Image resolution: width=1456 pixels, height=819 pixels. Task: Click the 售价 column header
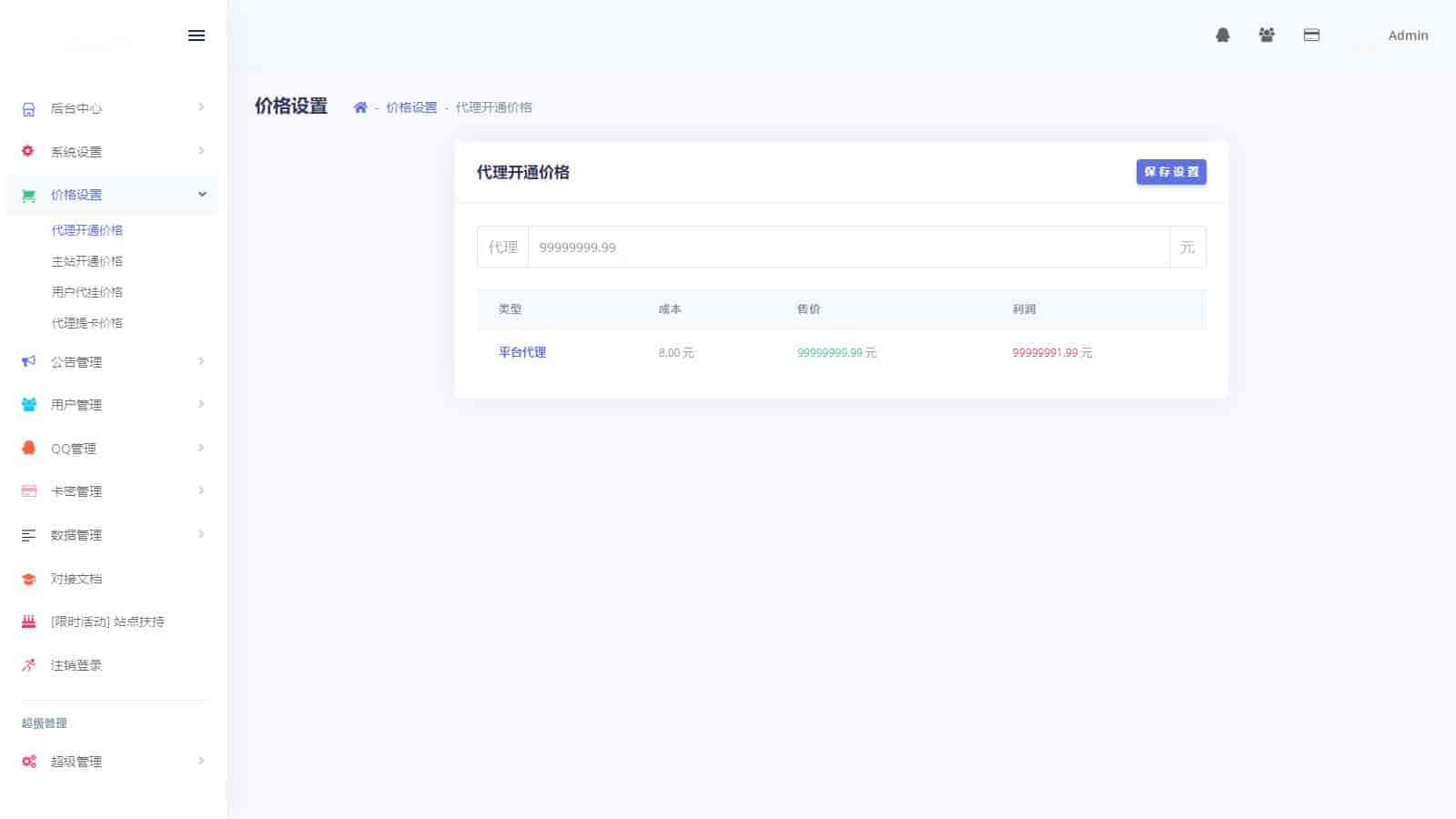(809, 309)
